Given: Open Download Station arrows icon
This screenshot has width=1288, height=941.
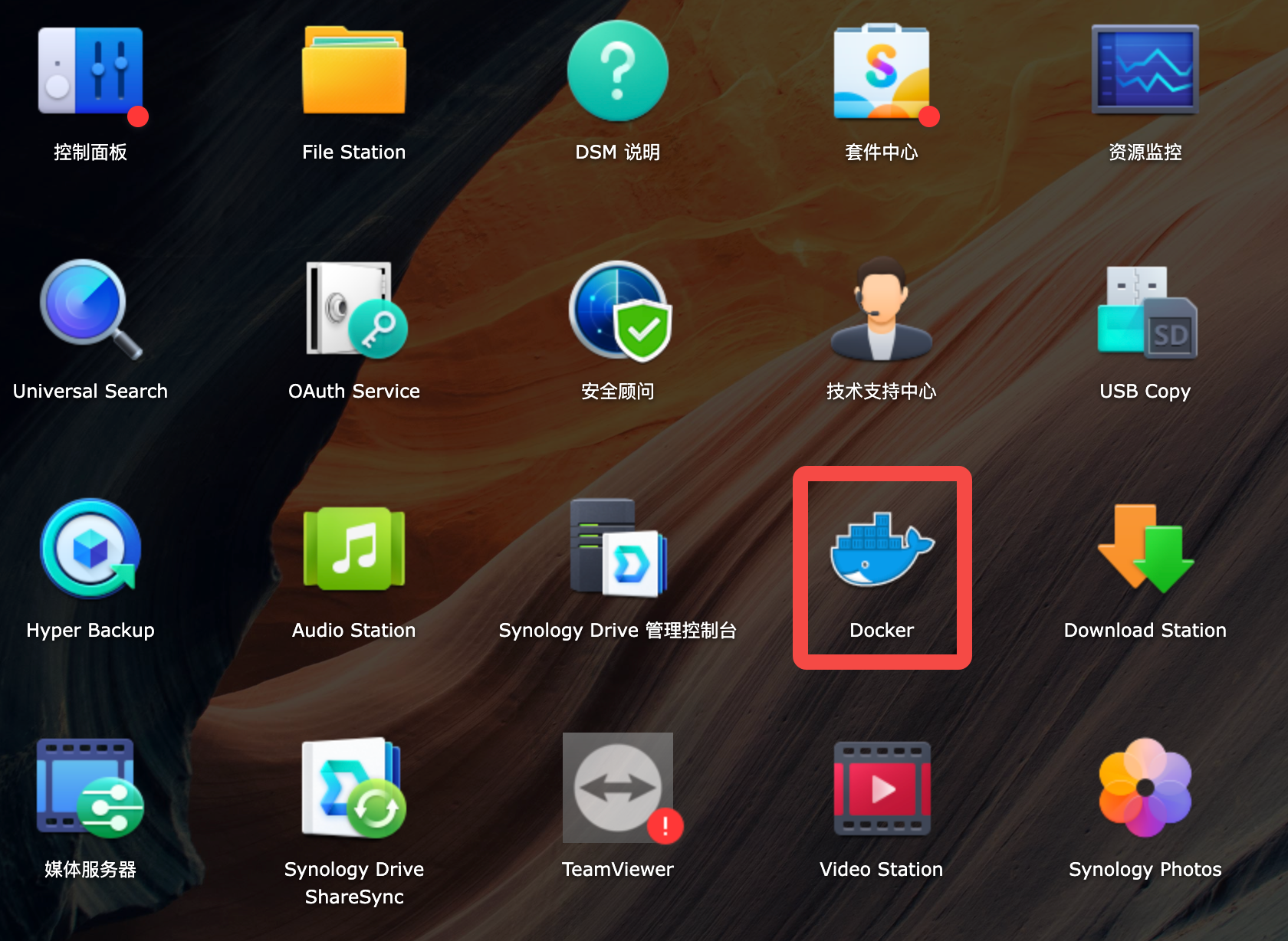Looking at the screenshot, I should pyautogui.click(x=1145, y=549).
